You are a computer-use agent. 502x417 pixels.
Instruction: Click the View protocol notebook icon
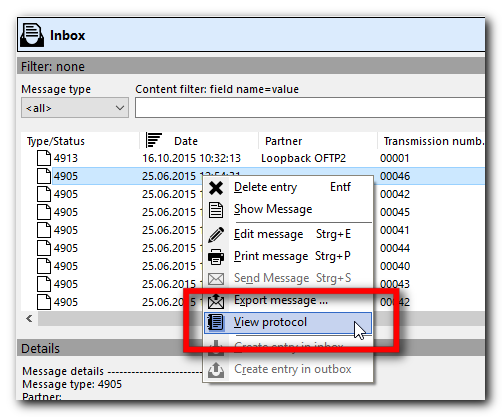click(216, 322)
